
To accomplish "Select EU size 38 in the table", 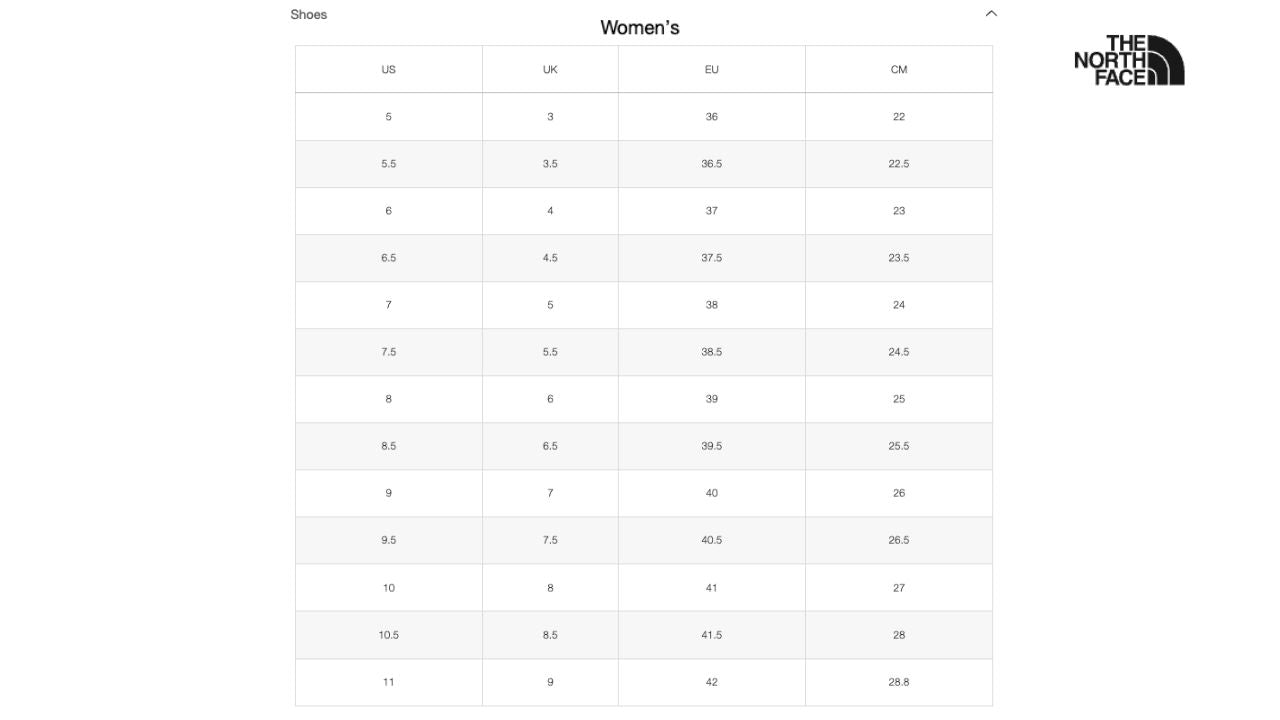I will [711, 304].
